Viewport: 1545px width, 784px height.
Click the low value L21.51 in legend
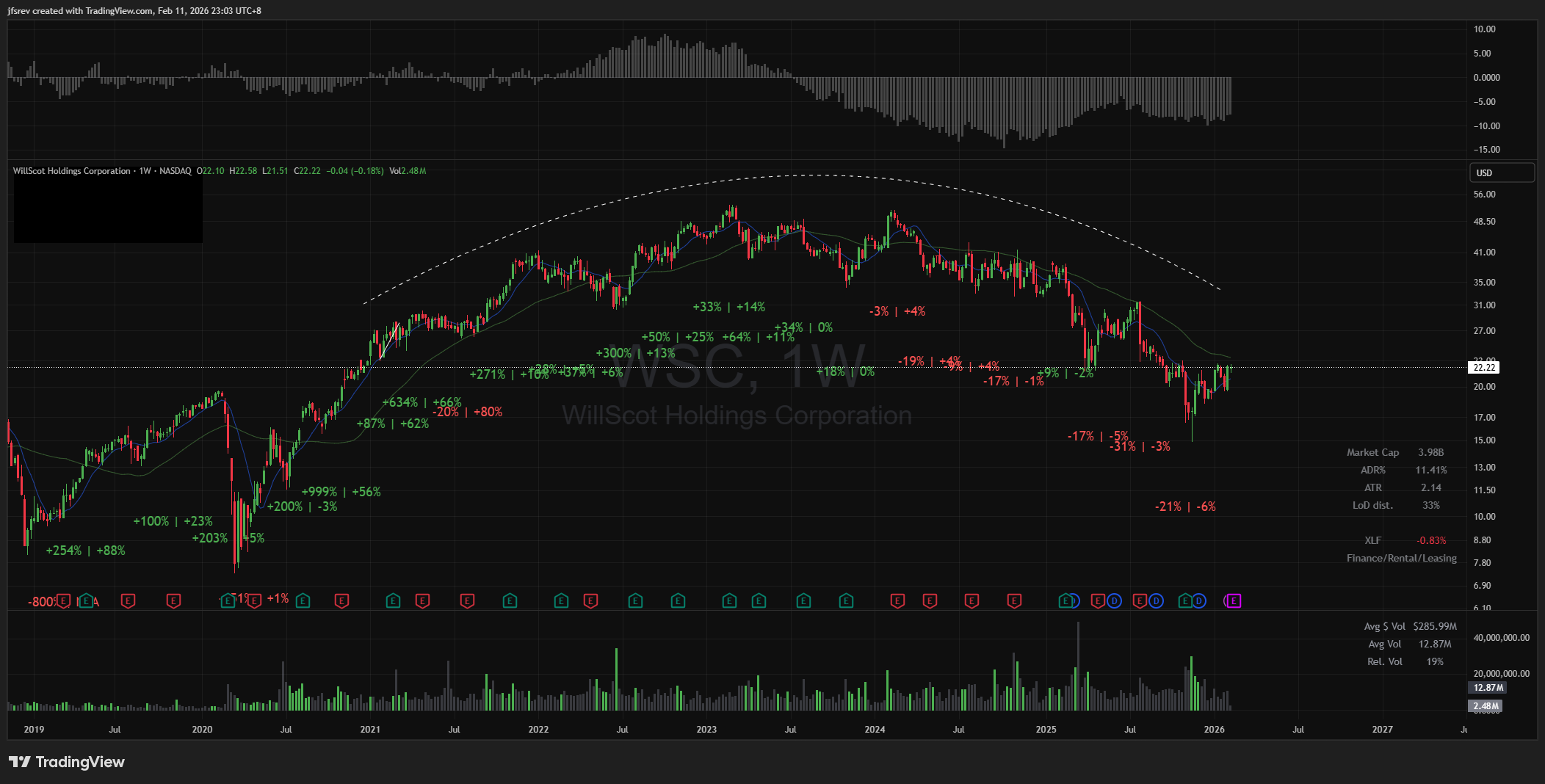point(275,171)
